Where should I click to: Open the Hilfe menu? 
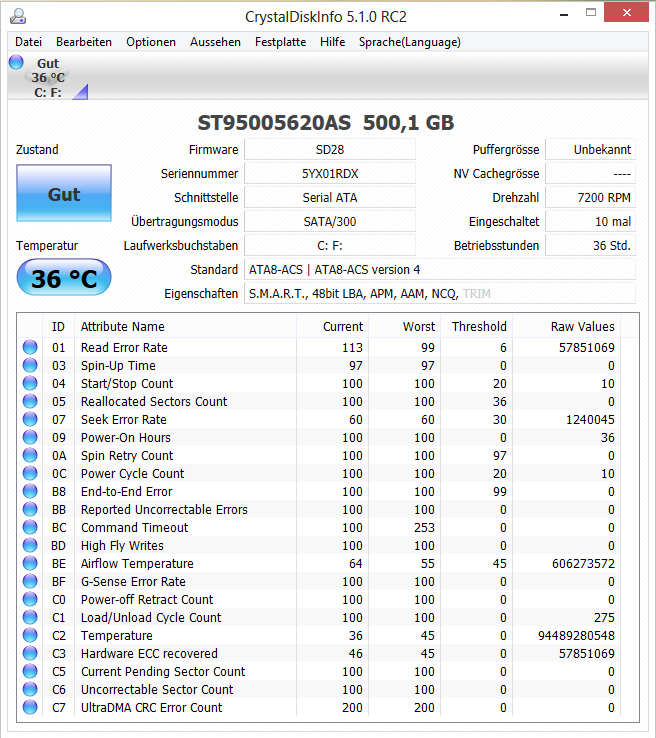pos(332,42)
